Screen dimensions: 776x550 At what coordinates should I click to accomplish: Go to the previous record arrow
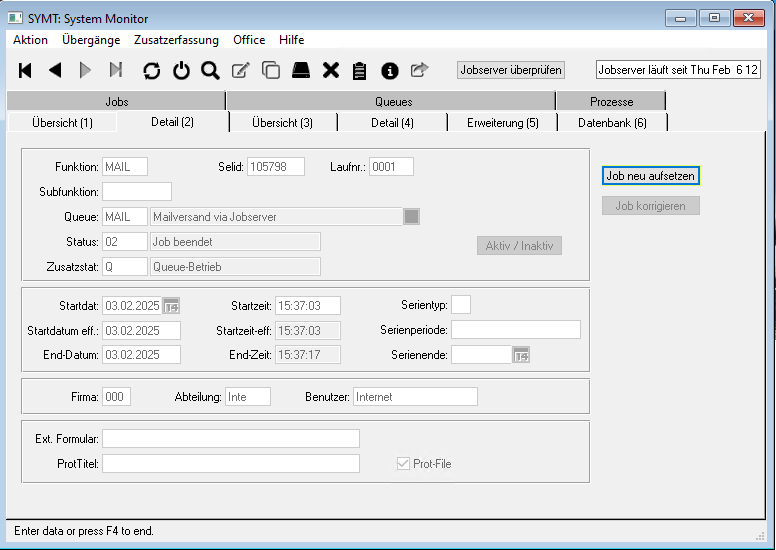pos(55,70)
